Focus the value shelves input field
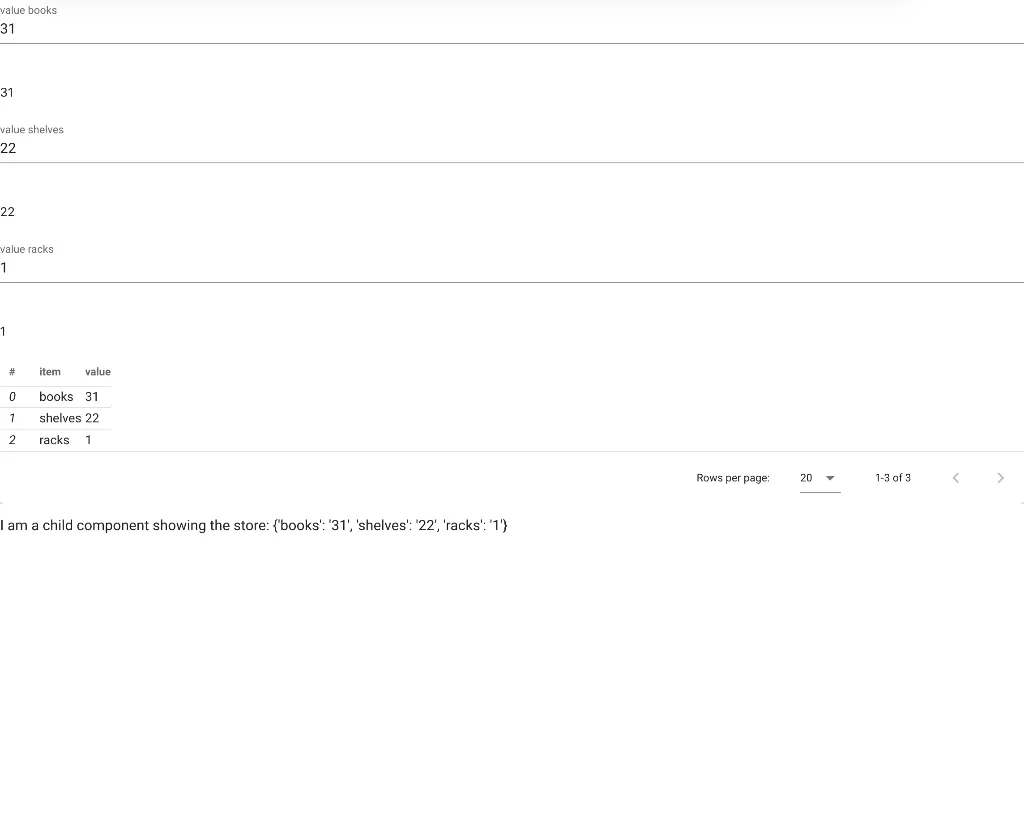1024x819 pixels. click(x=500, y=148)
